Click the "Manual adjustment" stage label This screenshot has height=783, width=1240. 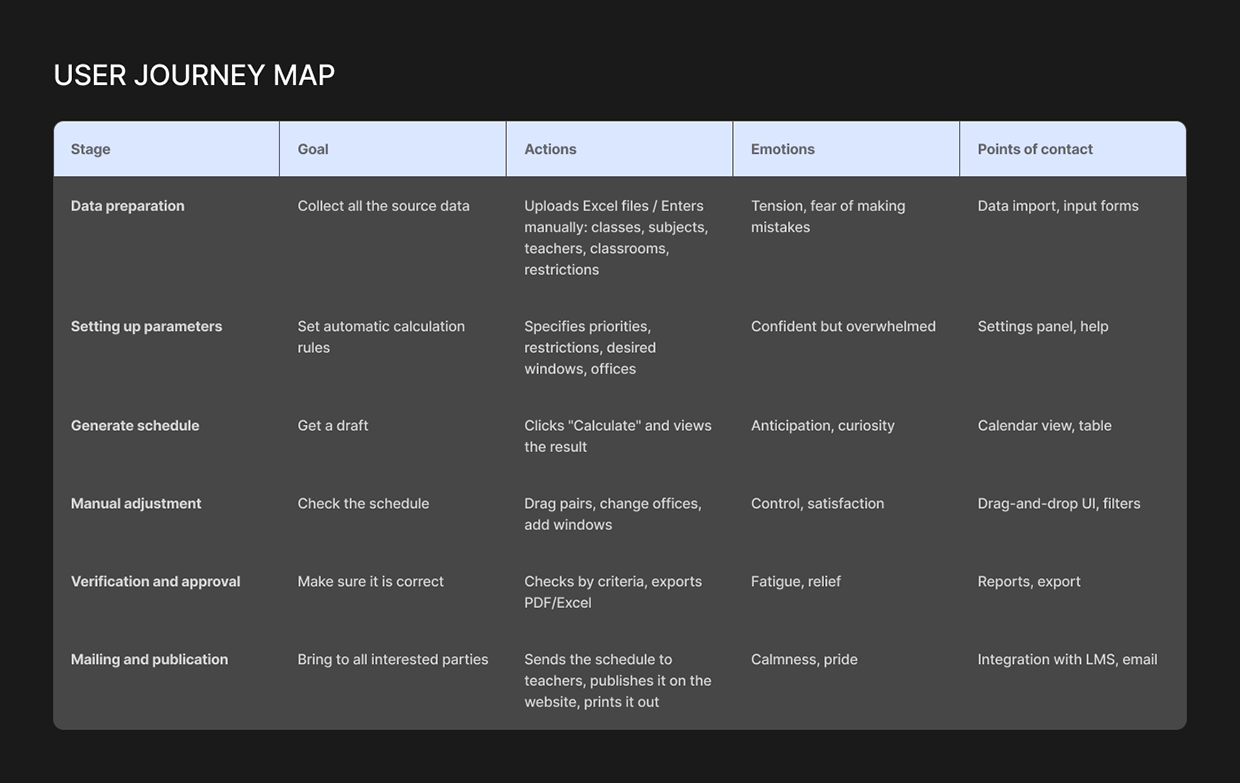pos(136,503)
